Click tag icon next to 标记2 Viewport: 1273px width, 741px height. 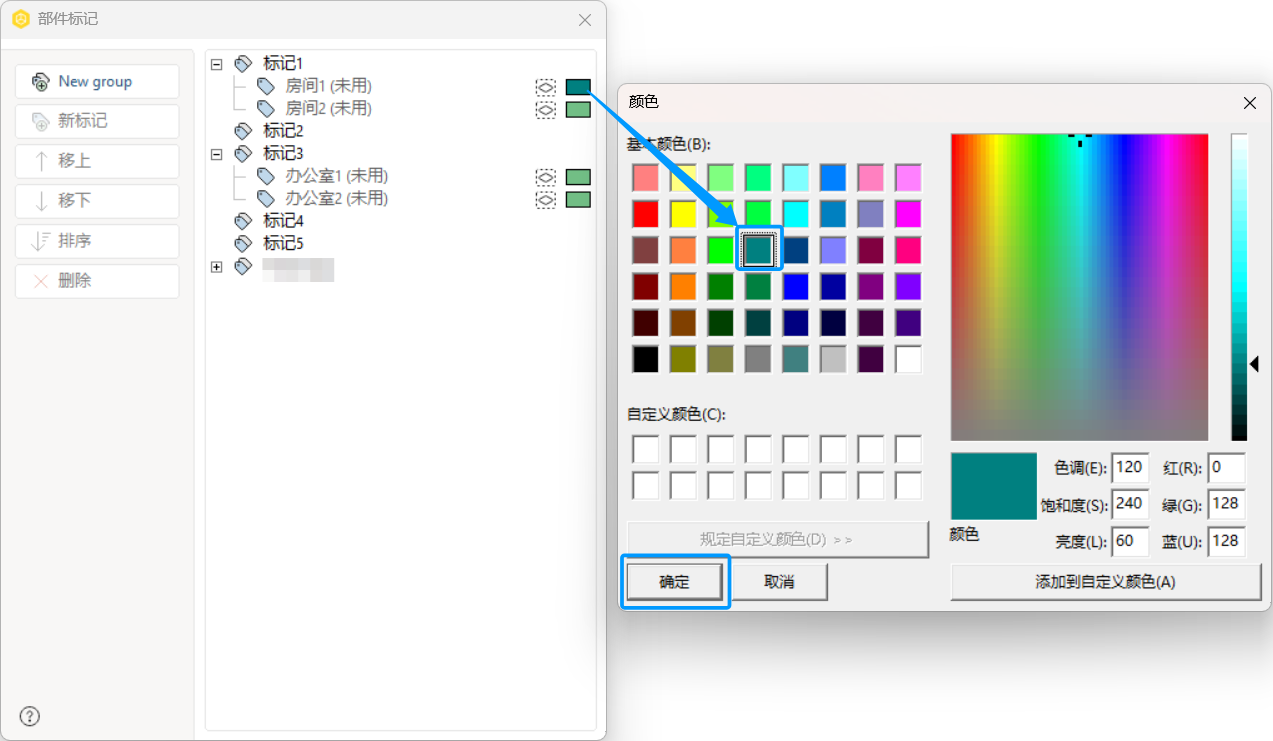[x=243, y=131]
